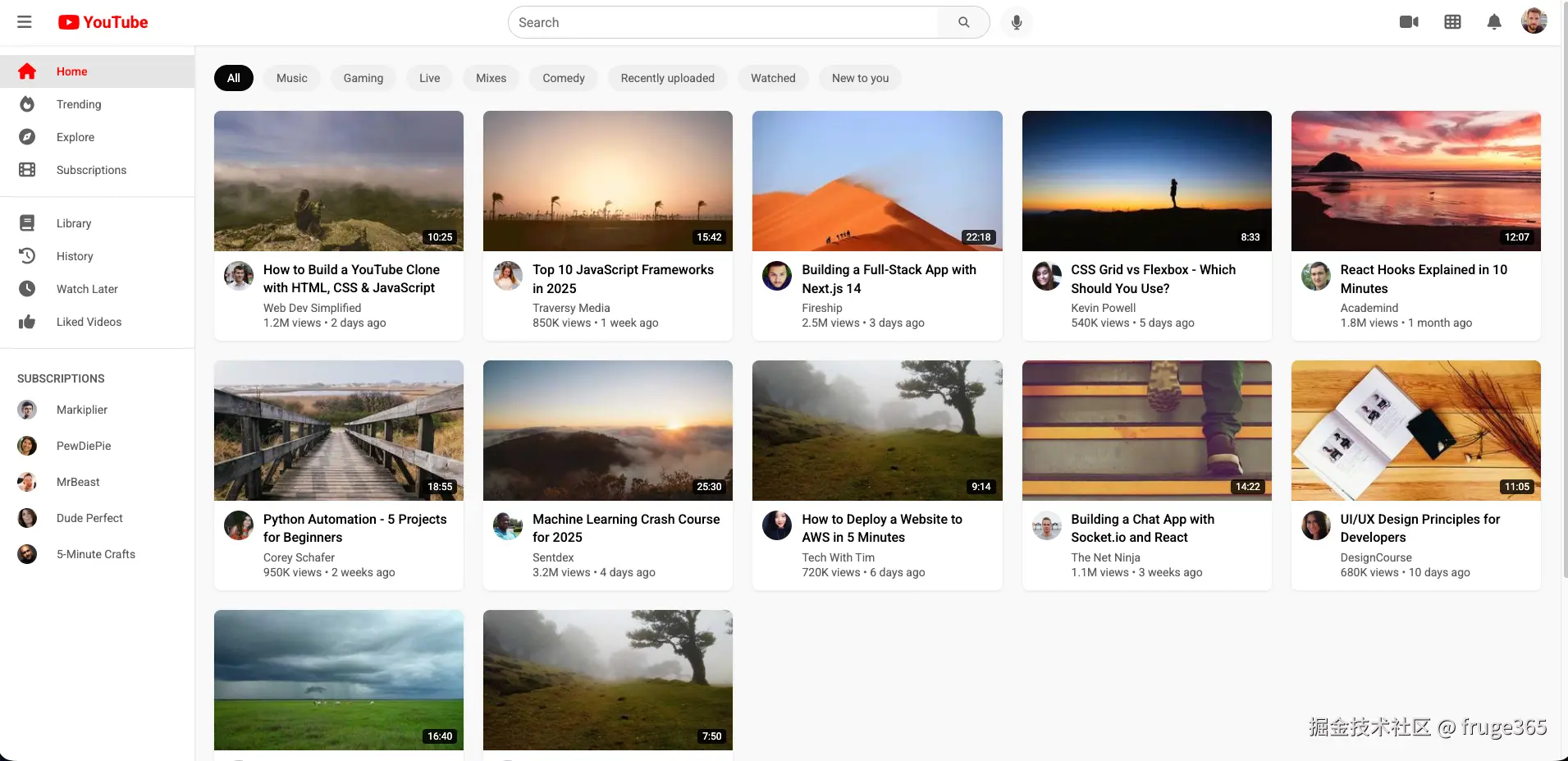Select the Gaming filter chip

(x=363, y=78)
